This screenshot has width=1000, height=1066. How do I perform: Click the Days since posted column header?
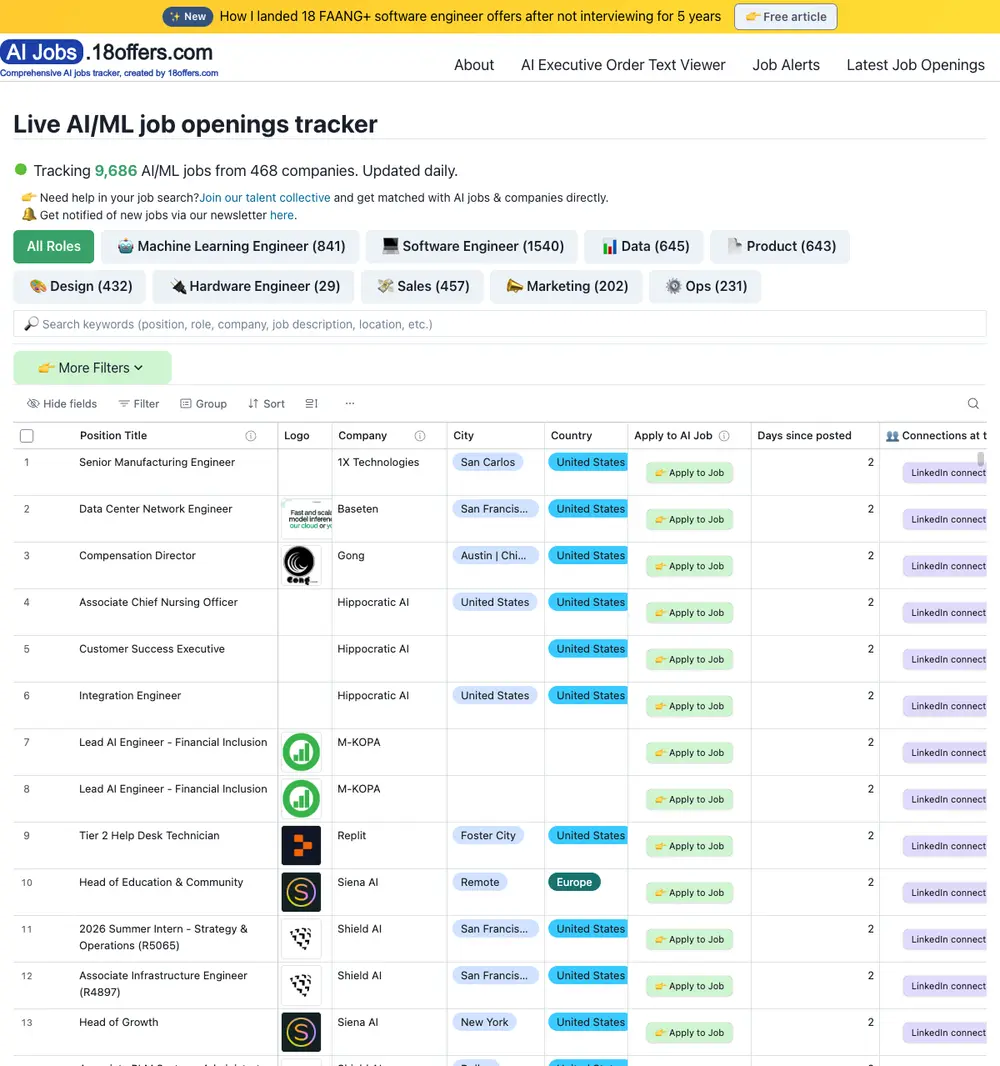pyautogui.click(x=814, y=435)
